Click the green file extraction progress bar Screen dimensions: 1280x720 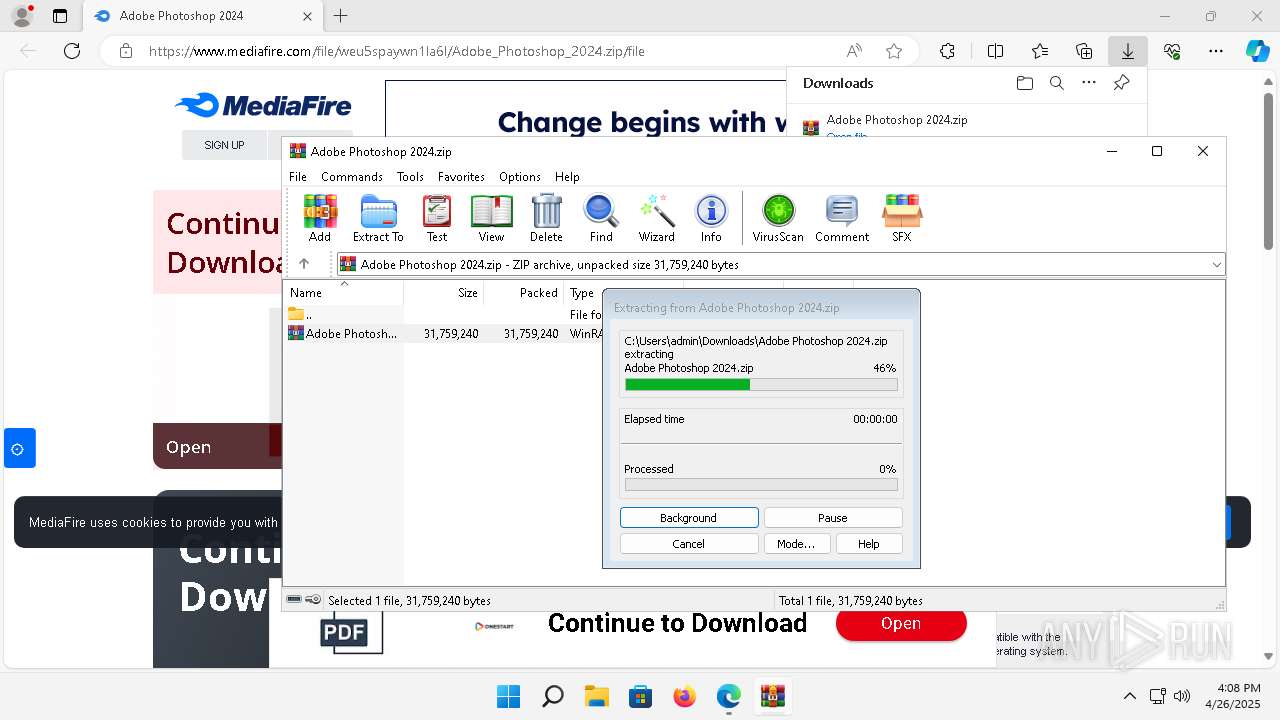click(761, 384)
